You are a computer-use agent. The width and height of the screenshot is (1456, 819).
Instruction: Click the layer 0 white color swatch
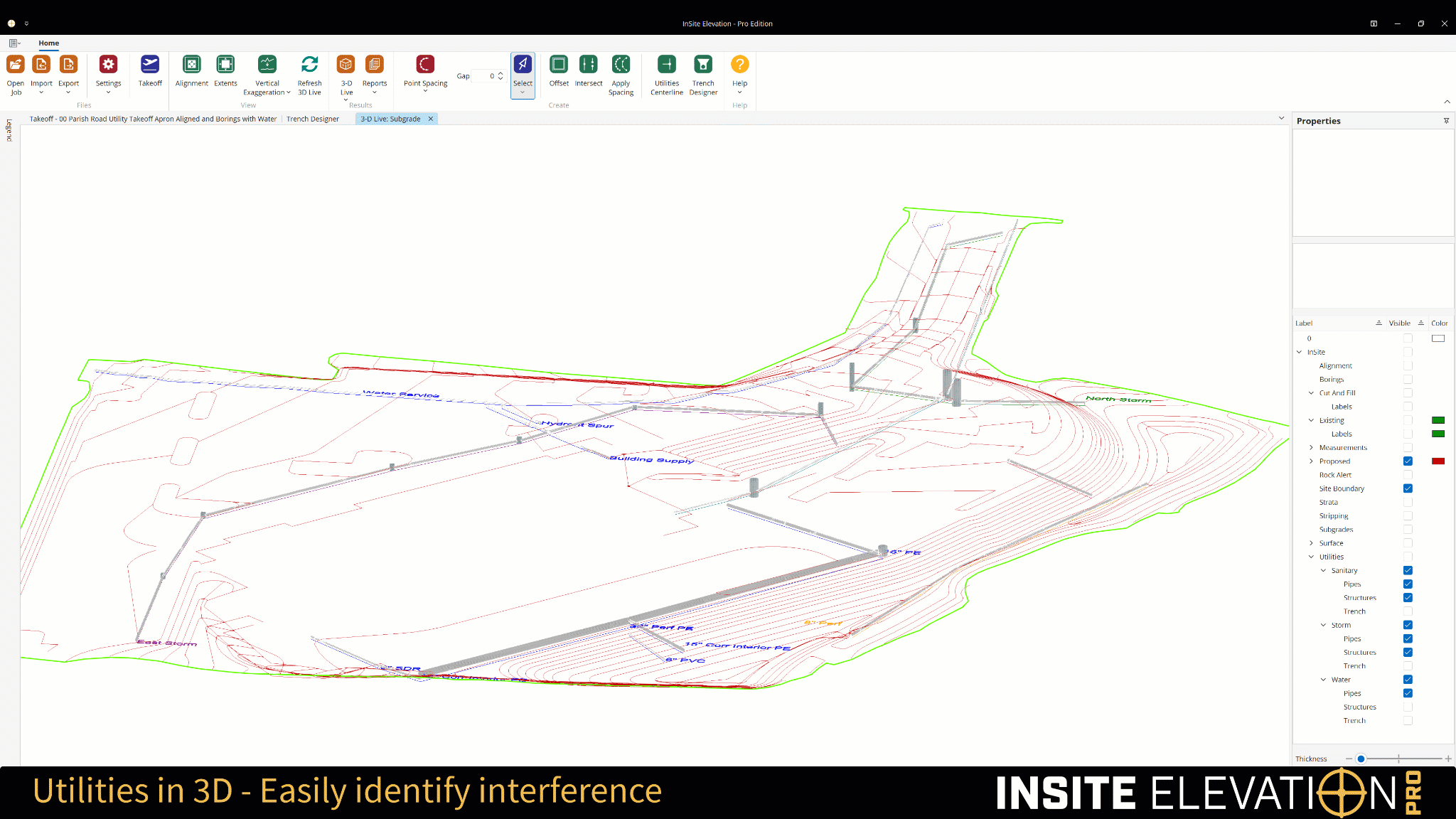pos(1438,338)
